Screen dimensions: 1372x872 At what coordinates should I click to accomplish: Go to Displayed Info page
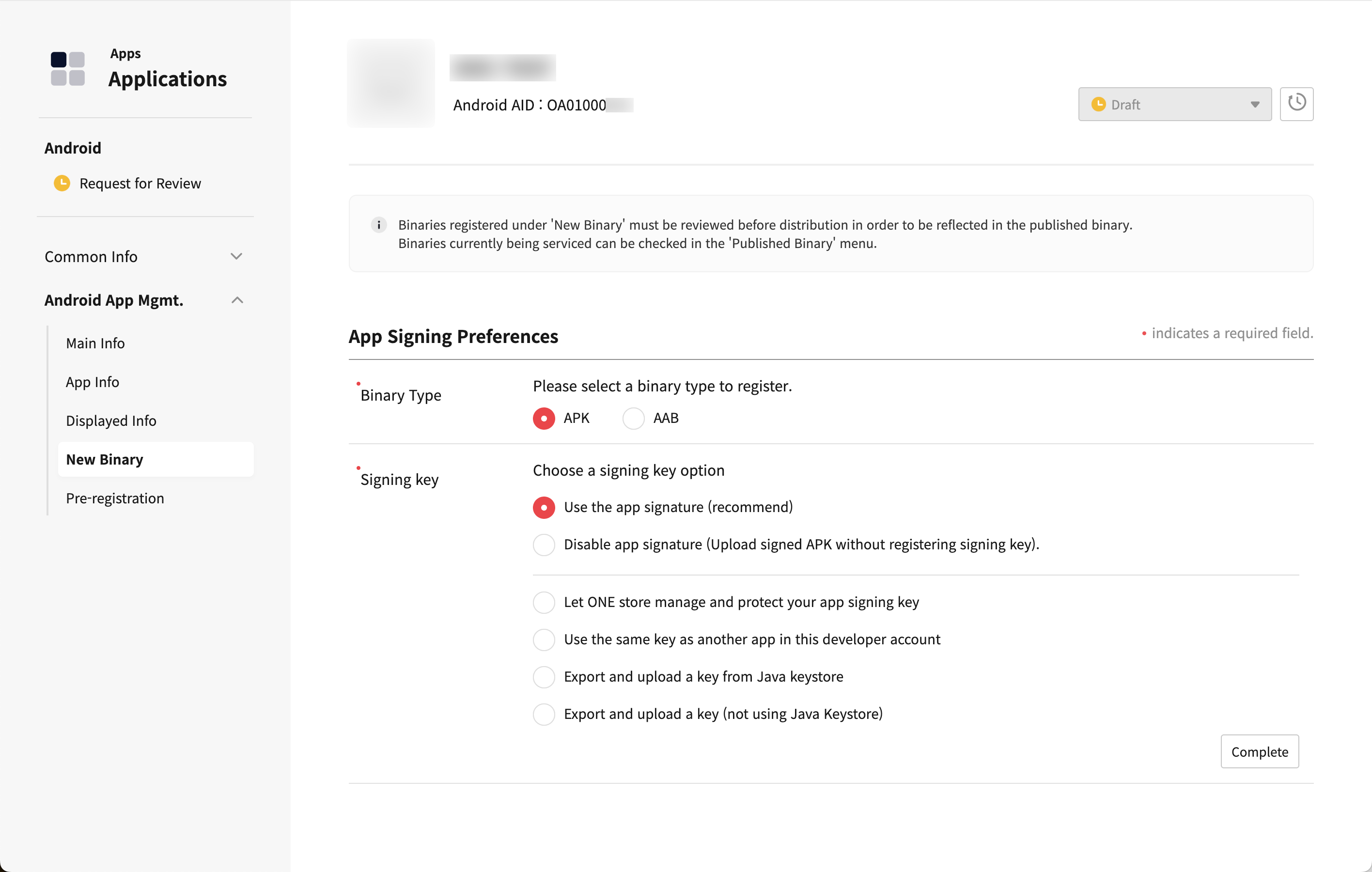pos(111,421)
